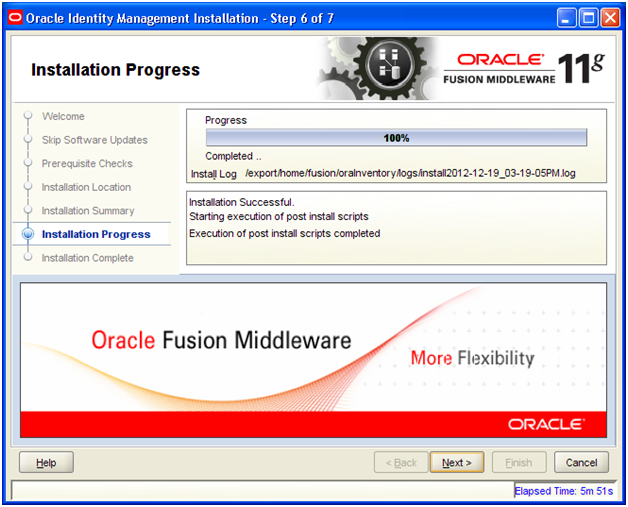Select the Installation Complete step

tap(88, 258)
